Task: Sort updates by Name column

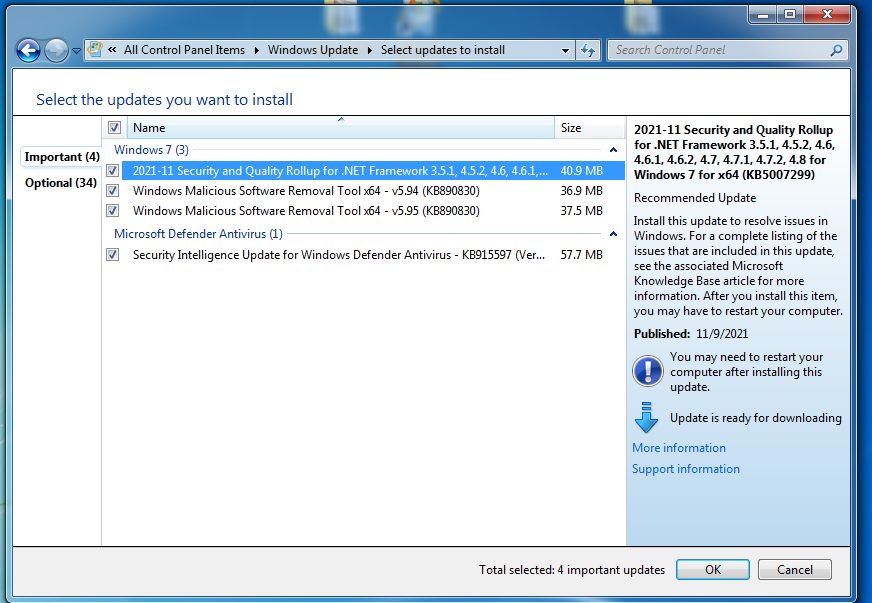Action: click(x=341, y=128)
